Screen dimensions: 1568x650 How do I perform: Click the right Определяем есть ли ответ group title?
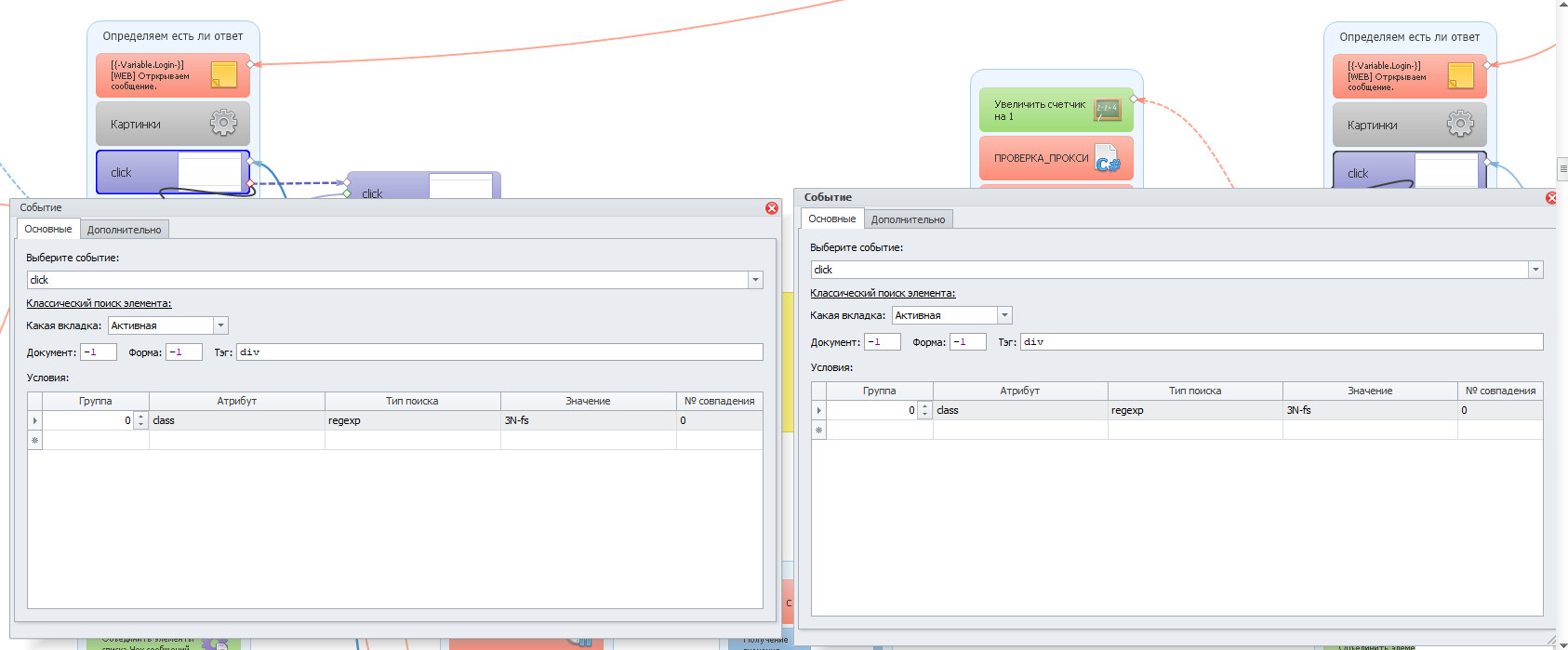click(x=1410, y=37)
